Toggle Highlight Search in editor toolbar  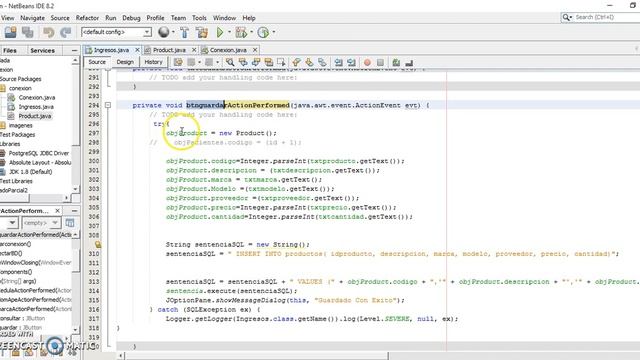tap(269, 62)
